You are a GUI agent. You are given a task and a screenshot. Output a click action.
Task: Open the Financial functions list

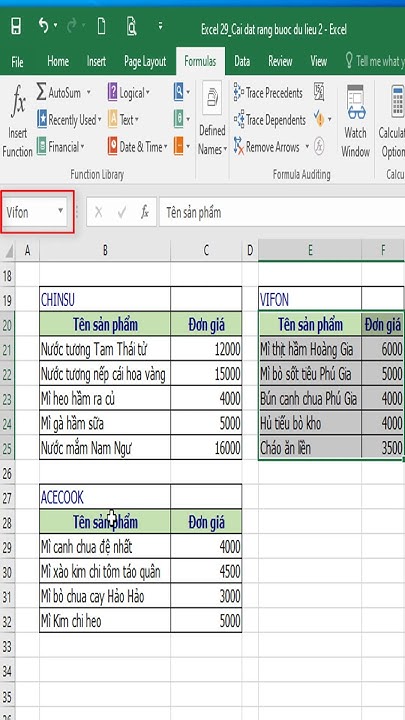pos(61,147)
